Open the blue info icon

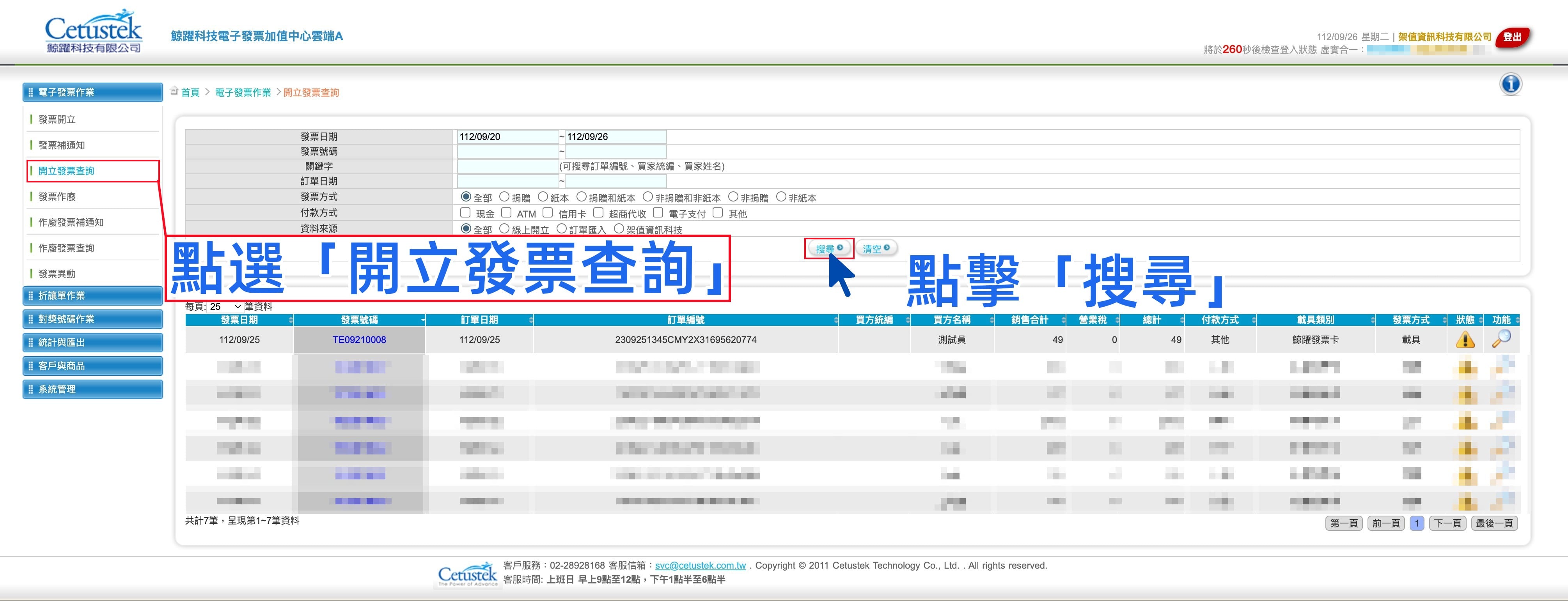coord(1510,84)
